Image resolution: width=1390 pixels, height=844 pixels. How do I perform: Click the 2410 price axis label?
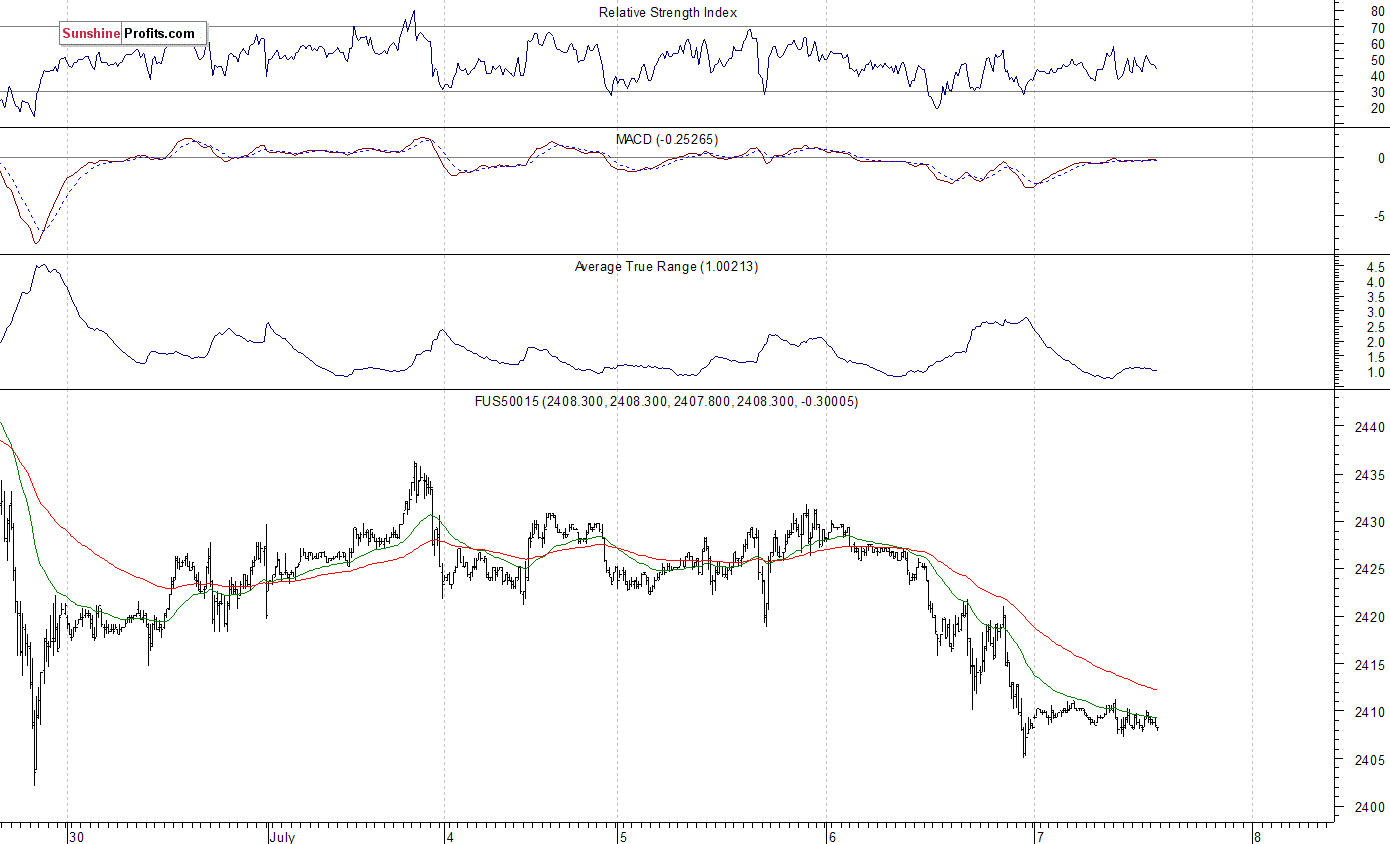[x=1369, y=712]
